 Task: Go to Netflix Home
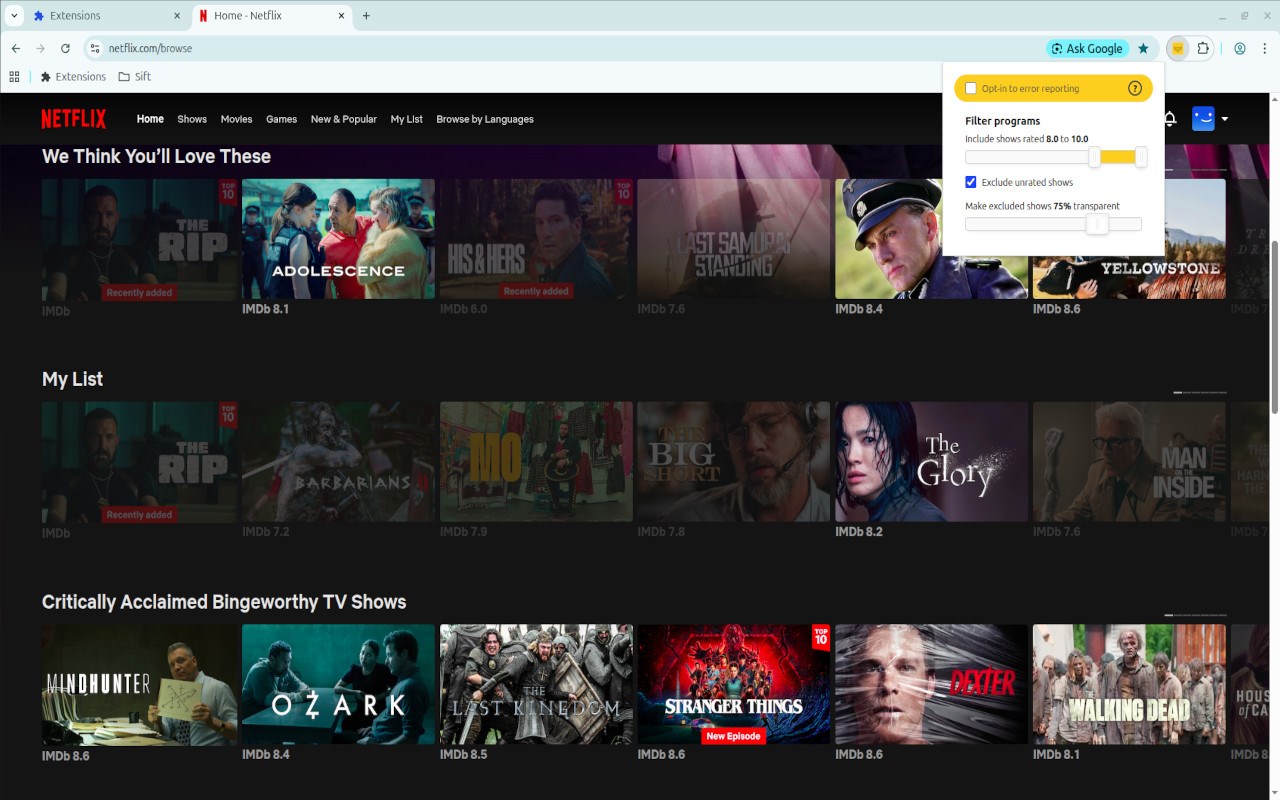click(150, 119)
